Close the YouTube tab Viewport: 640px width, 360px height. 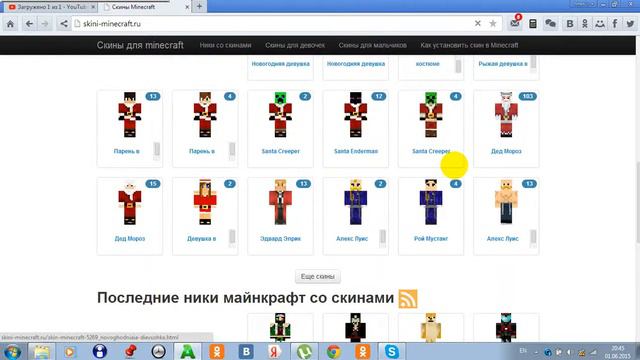93,7
